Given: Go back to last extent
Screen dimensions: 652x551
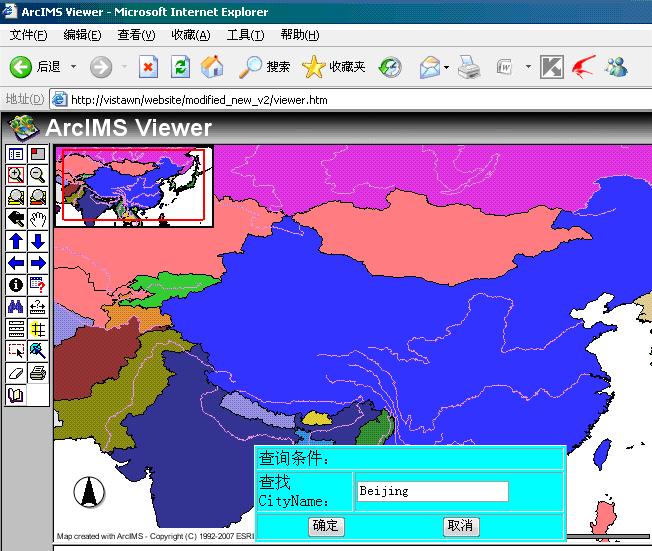Looking at the screenshot, I should (x=16, y=219).
